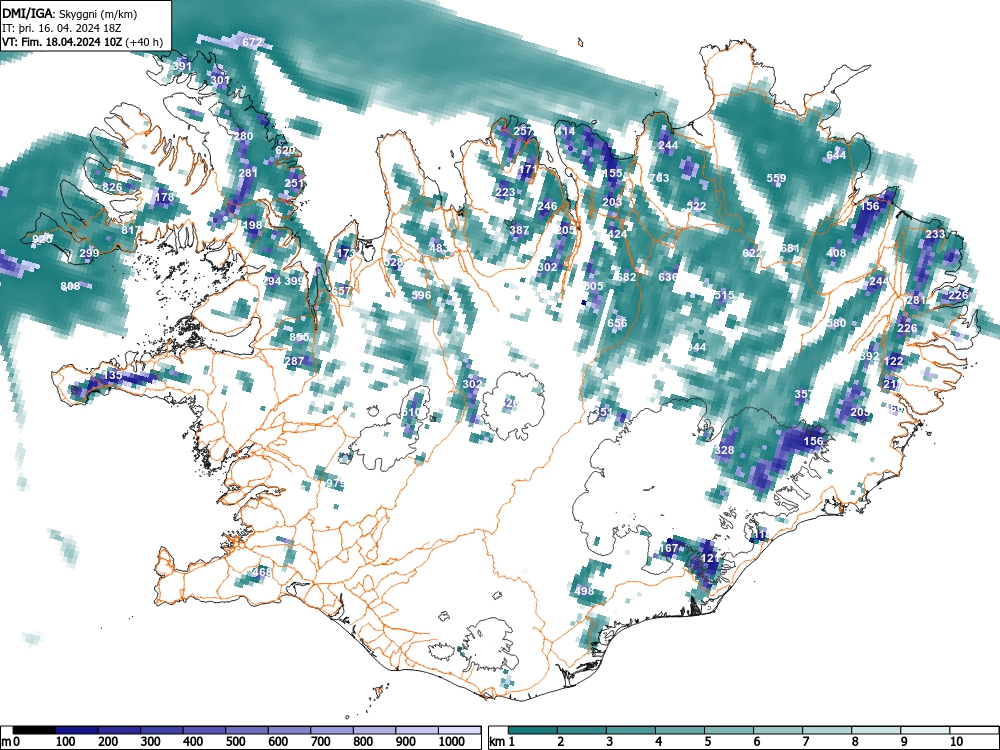Screen dimensions: 1000x750
Task: Click the 167 value near the southeast glacier
Action: pyautogui.click(x=668, y=548)
